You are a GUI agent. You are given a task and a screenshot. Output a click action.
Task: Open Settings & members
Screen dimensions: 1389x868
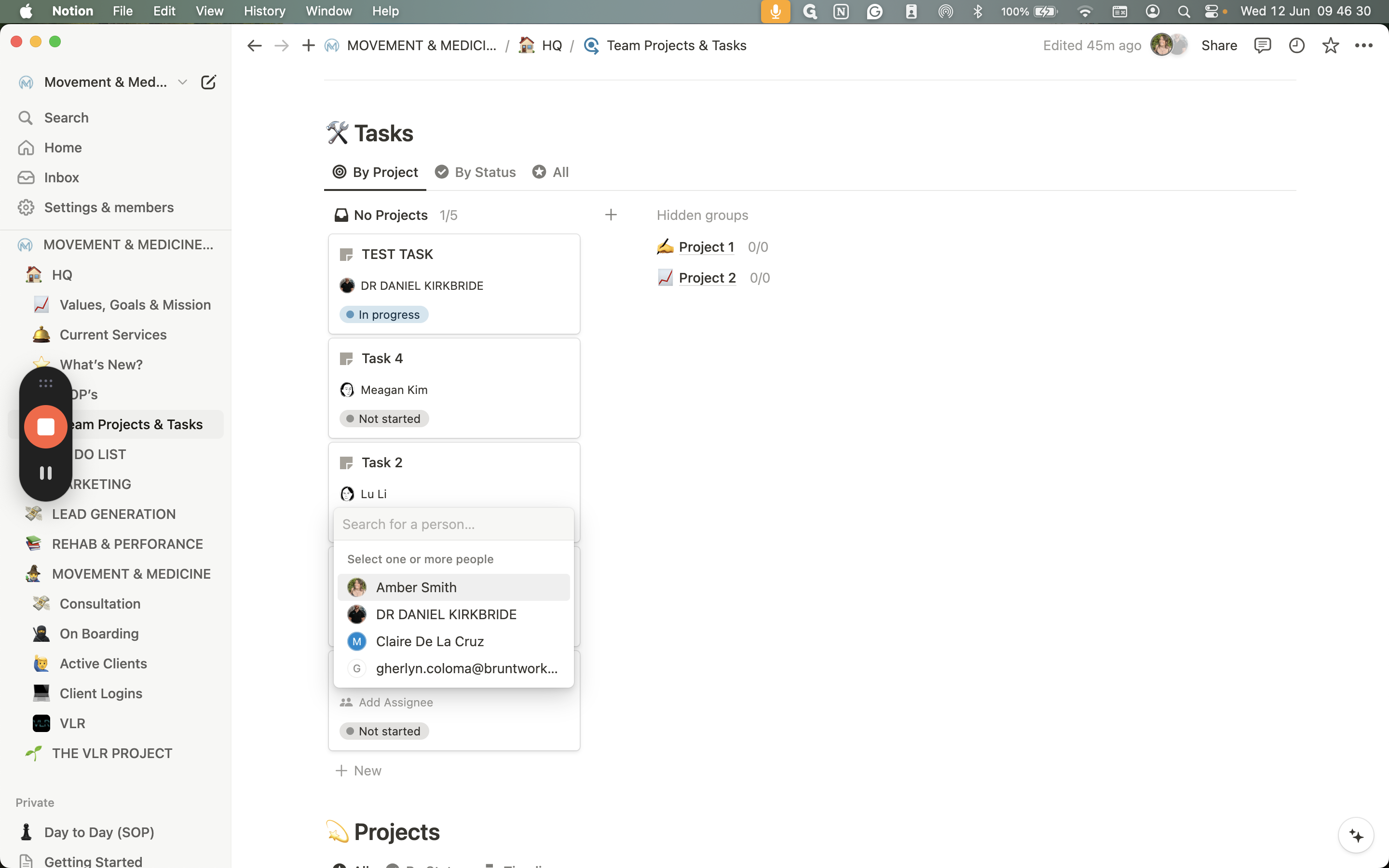click(116, 207)
